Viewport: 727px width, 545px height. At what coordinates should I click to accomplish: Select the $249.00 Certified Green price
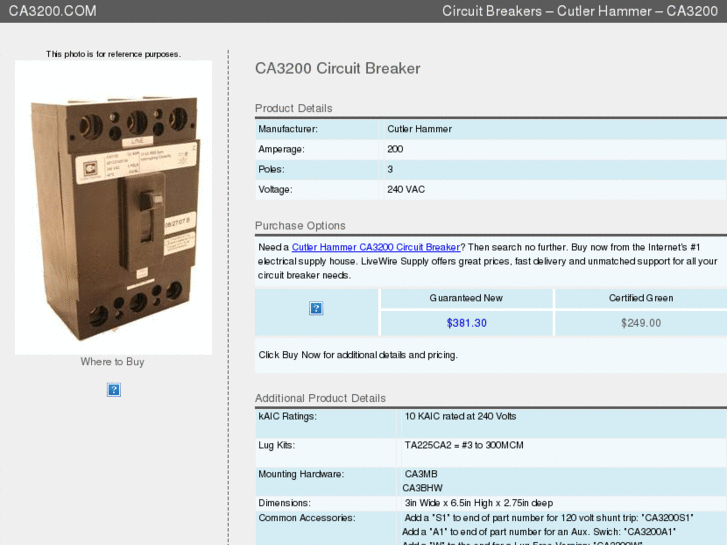(x=641, y=323)
